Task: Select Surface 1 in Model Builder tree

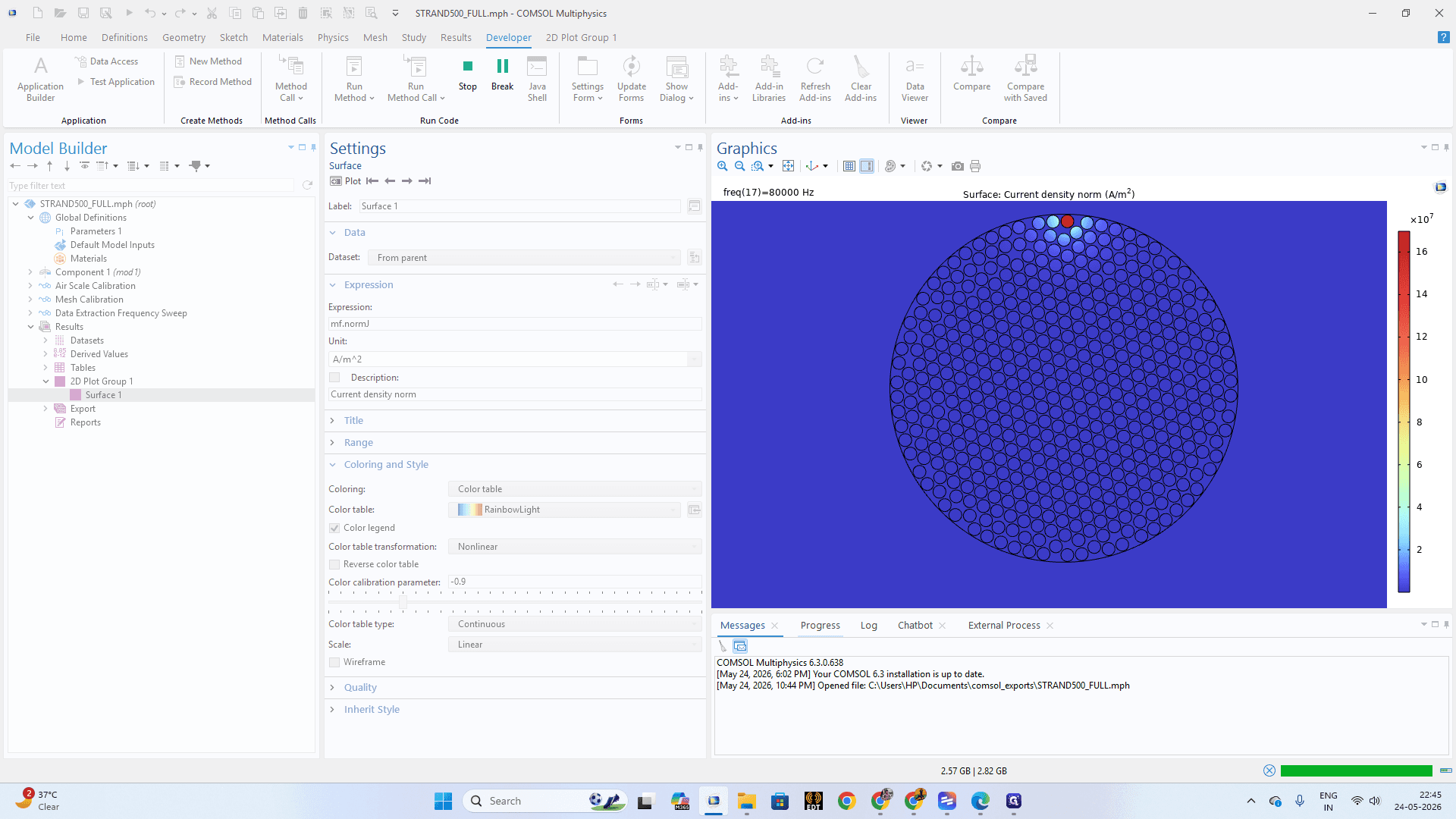Action: point(103,395)
